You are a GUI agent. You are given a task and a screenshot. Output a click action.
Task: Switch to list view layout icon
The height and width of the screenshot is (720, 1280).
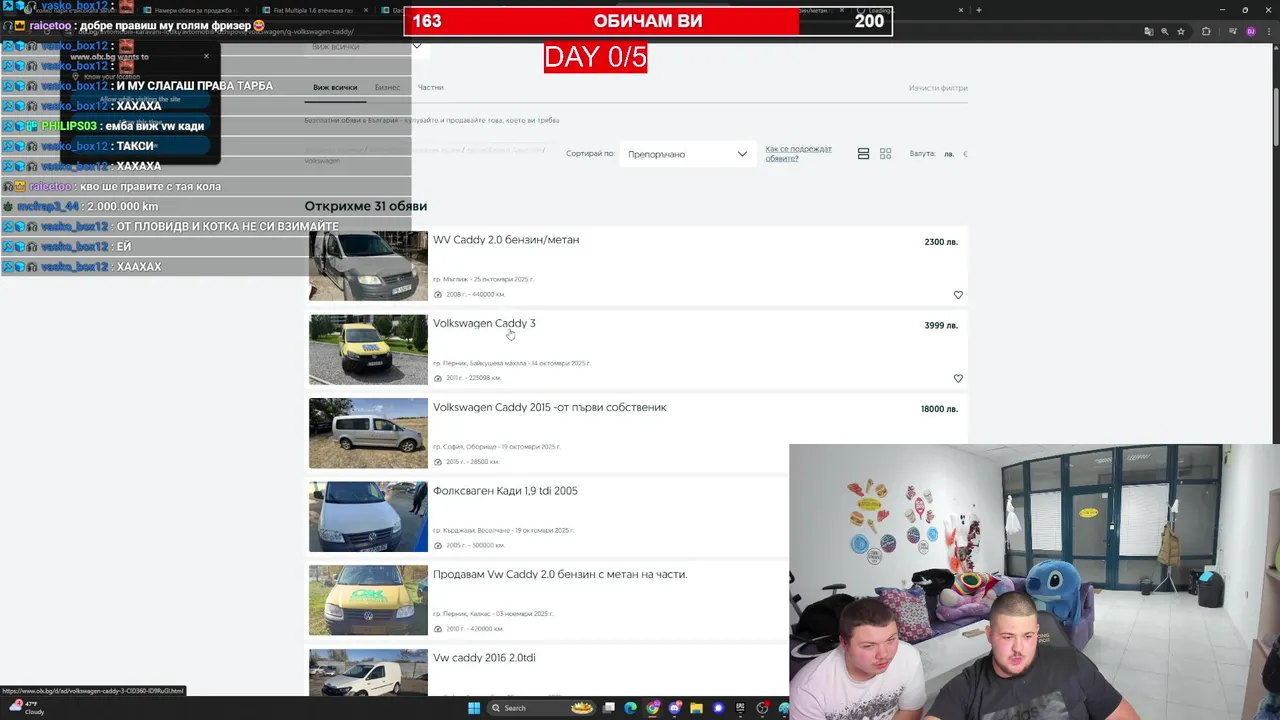(863, 154)
